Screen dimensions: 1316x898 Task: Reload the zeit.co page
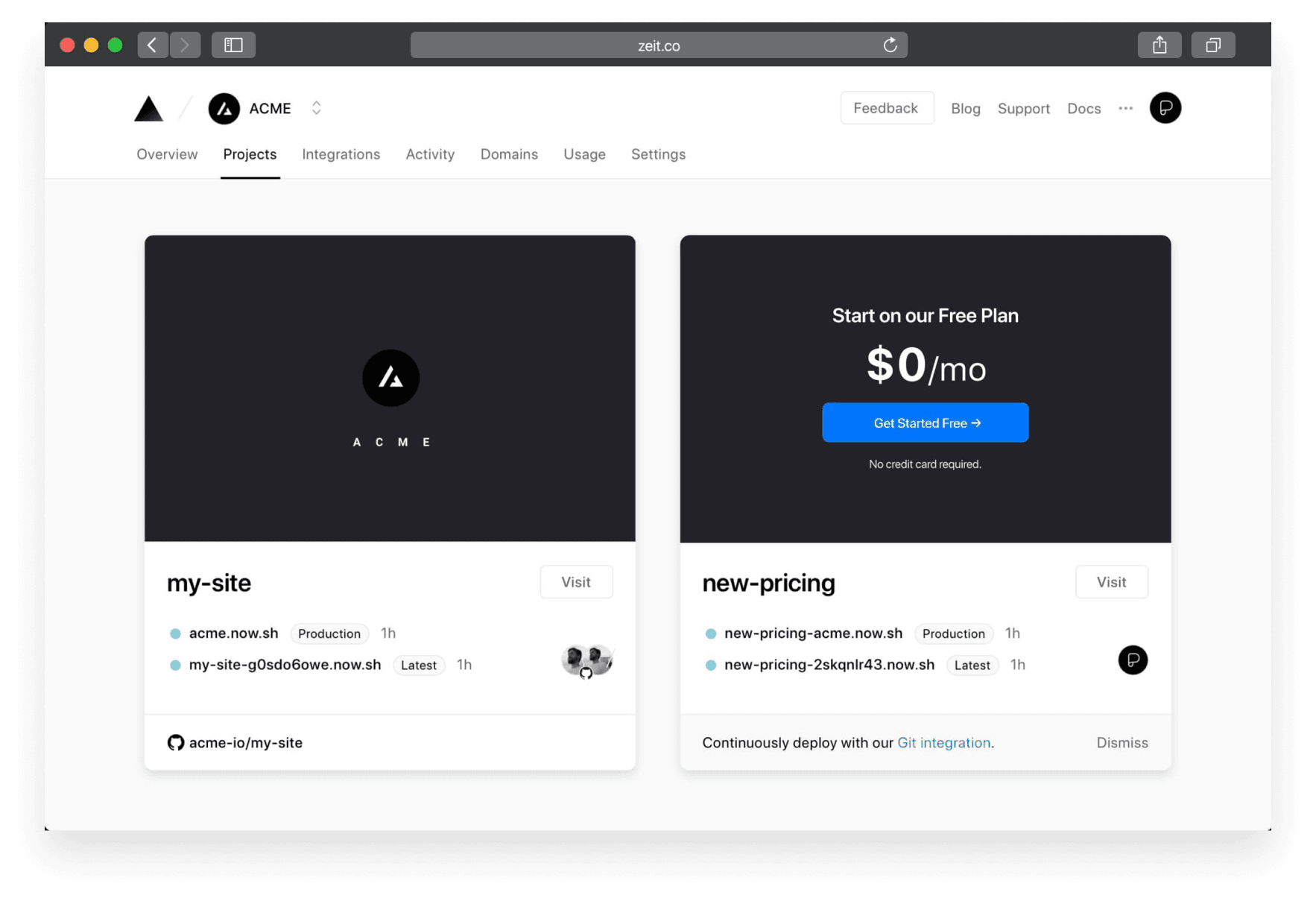pos(890,45)
